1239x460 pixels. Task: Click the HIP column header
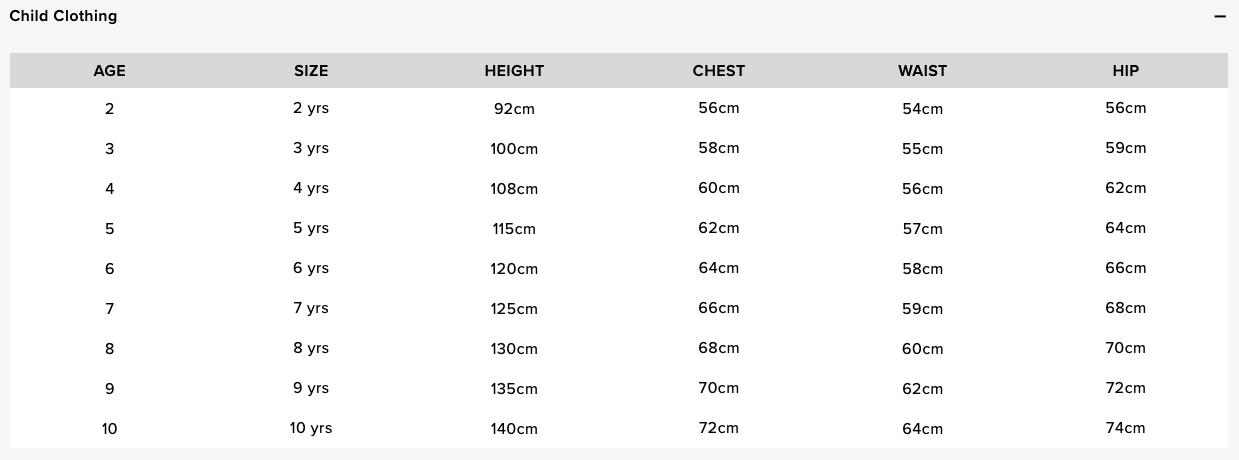[x=1126, y=71]
